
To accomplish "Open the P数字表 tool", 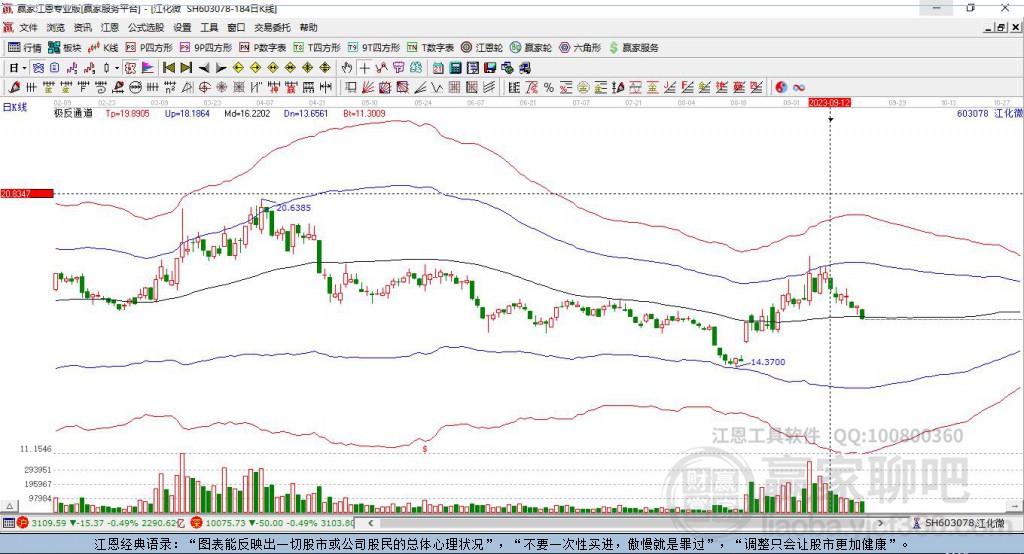I will point(263,48).
